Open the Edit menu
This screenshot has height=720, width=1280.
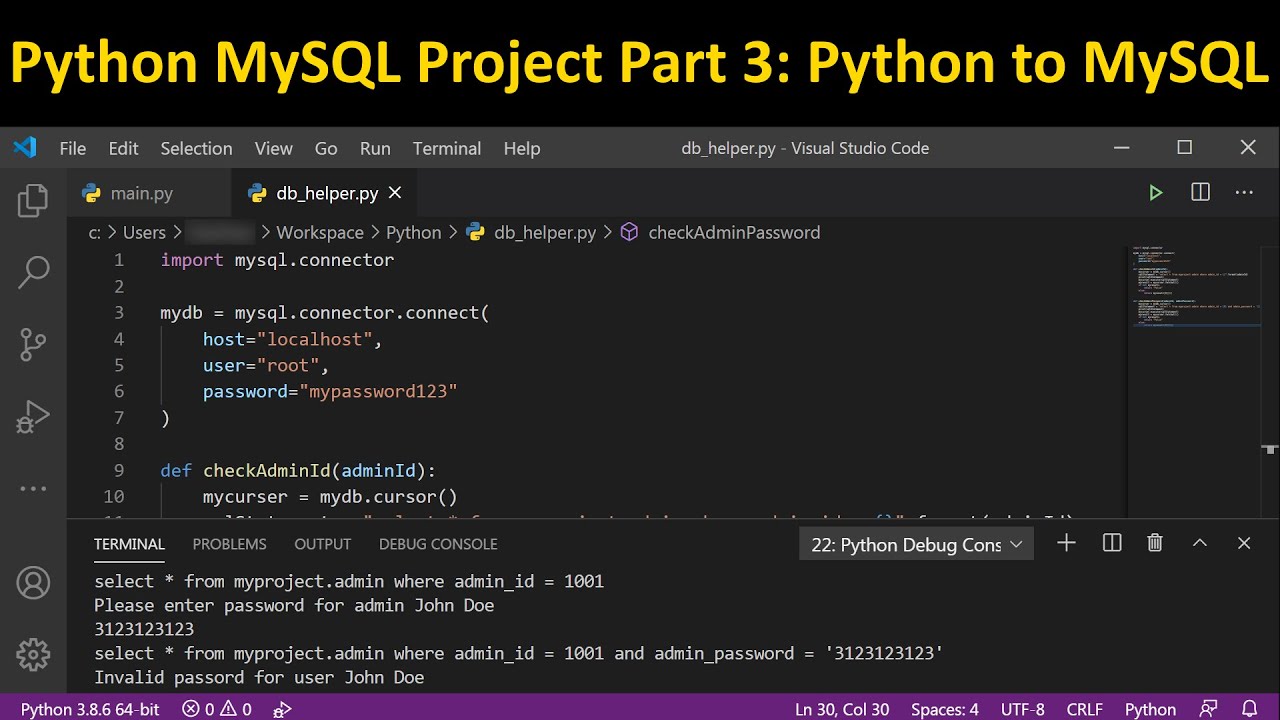coord(123,148)
